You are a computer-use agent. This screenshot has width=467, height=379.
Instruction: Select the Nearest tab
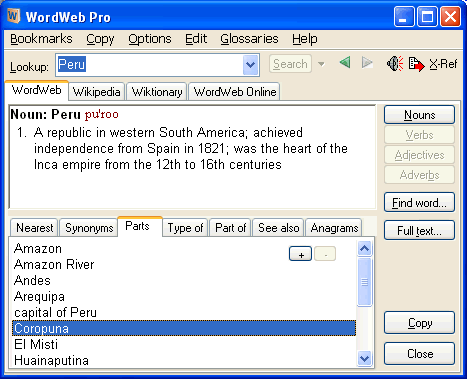point(34,228)
